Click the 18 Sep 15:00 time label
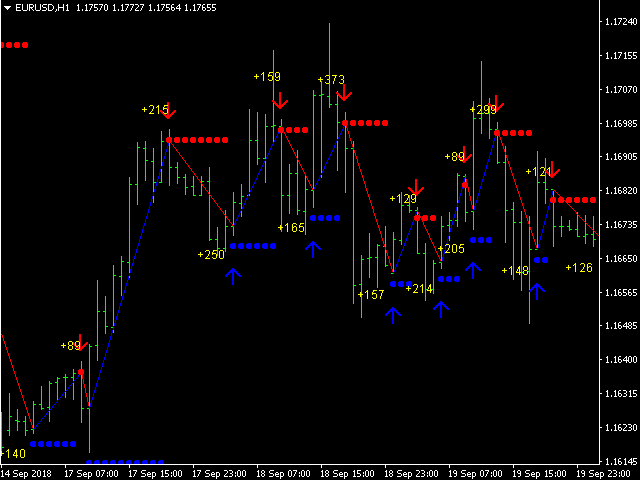The height and width of the screenshot is (480, 640). pyautogui.click(x=348, y=474)
